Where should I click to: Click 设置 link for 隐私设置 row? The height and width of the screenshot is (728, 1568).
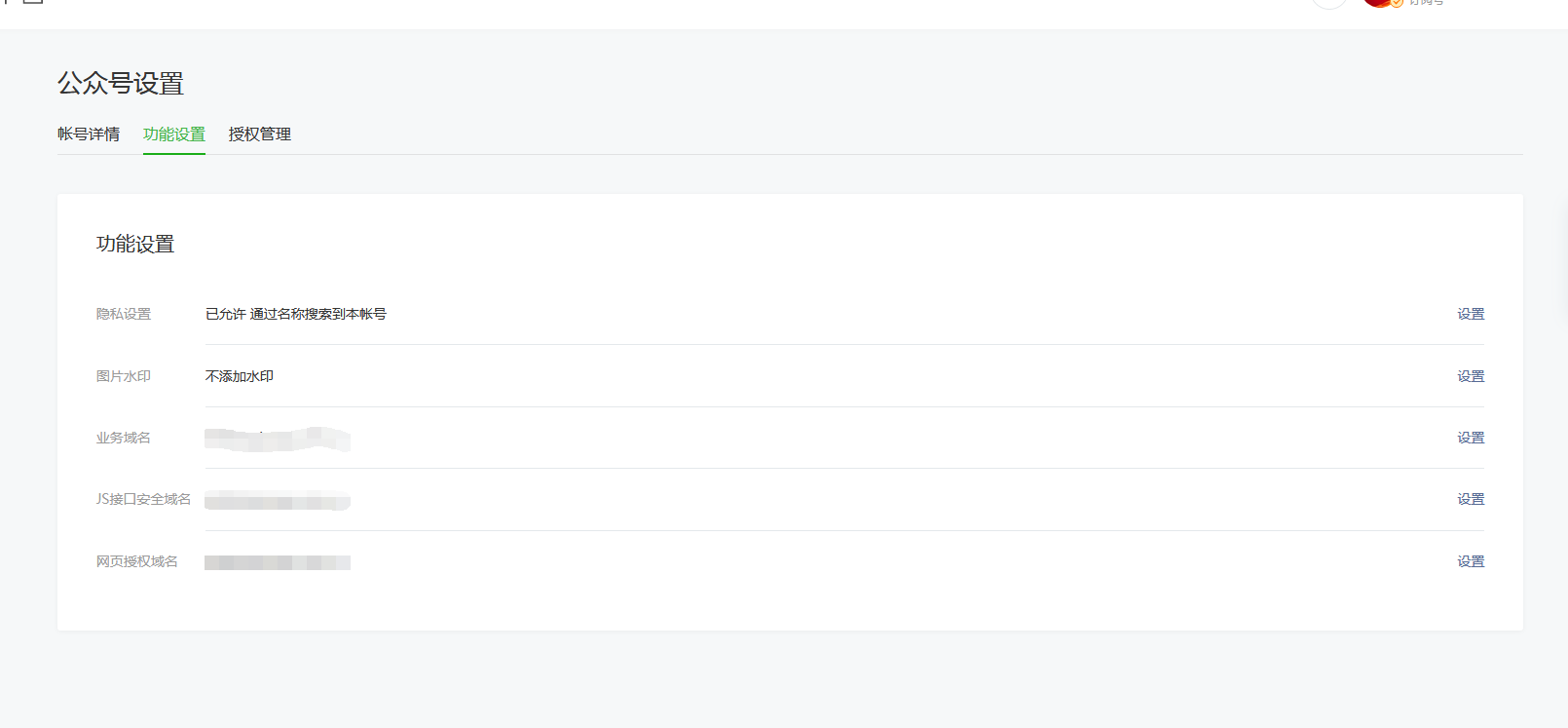(1471, 314)
